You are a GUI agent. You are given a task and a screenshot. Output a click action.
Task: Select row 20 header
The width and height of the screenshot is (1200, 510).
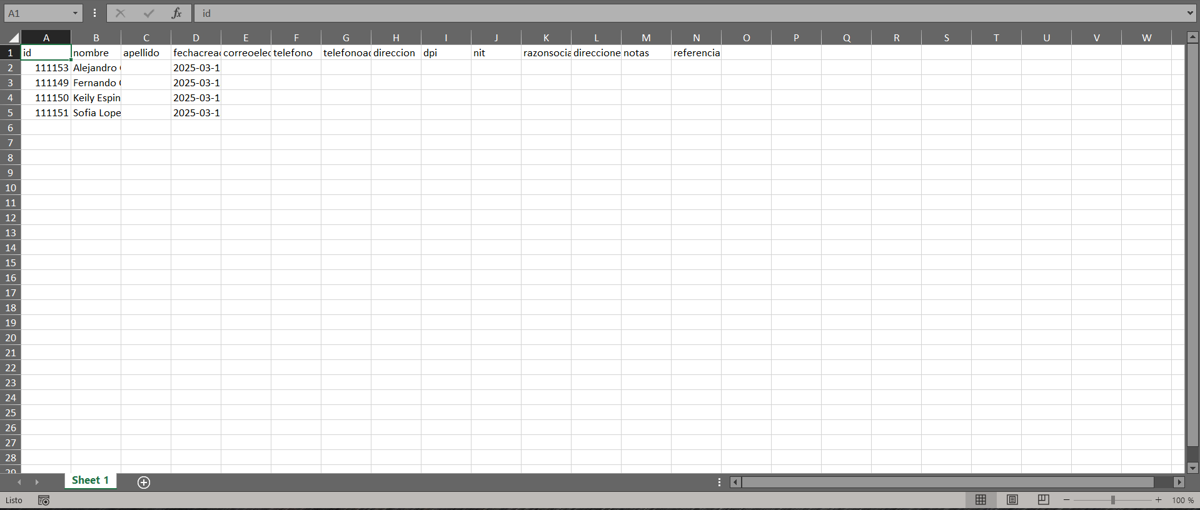coord(10,338)
